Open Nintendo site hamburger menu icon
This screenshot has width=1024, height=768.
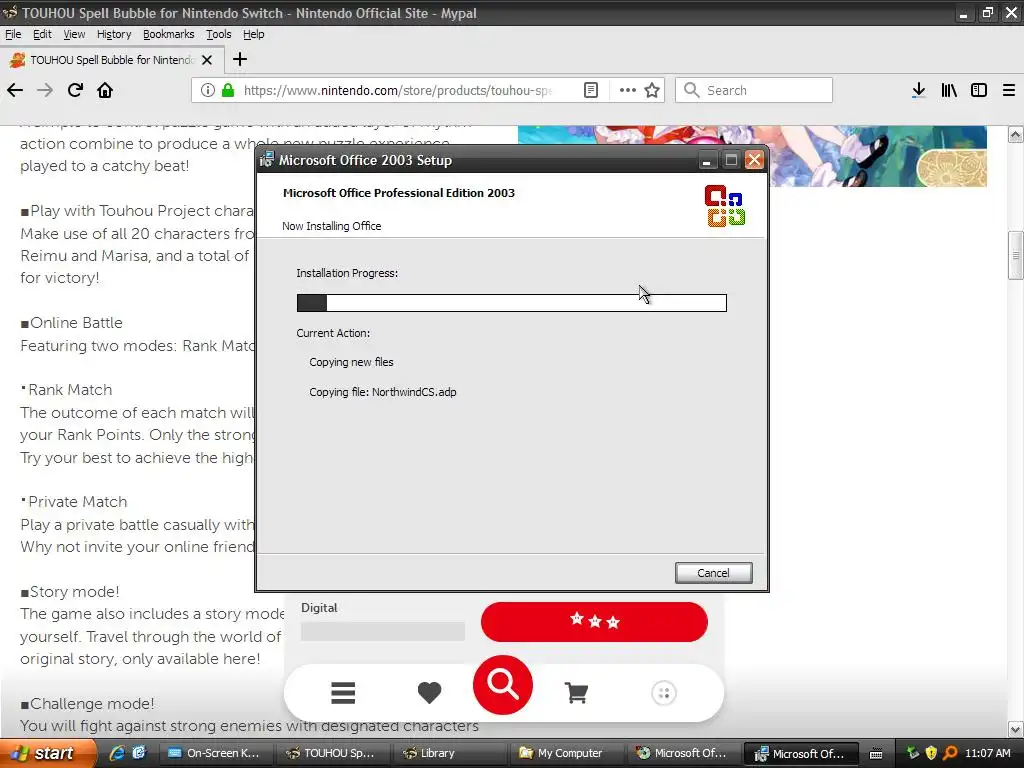tap(343, 693)
